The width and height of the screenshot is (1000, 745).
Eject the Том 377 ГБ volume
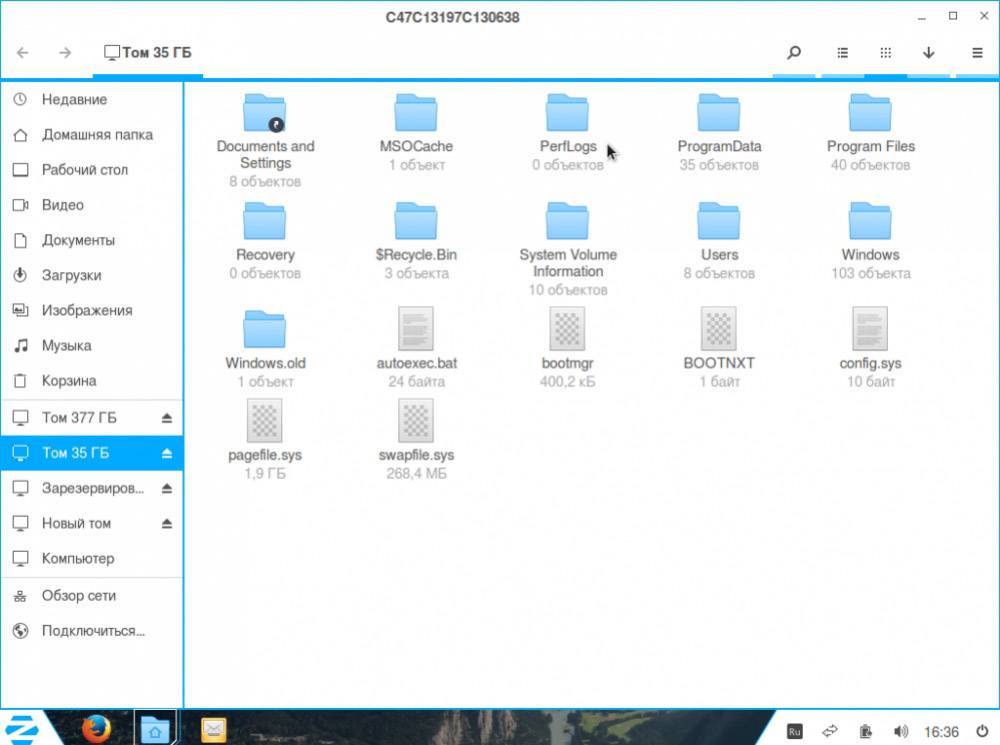click(x=167, y=418)
